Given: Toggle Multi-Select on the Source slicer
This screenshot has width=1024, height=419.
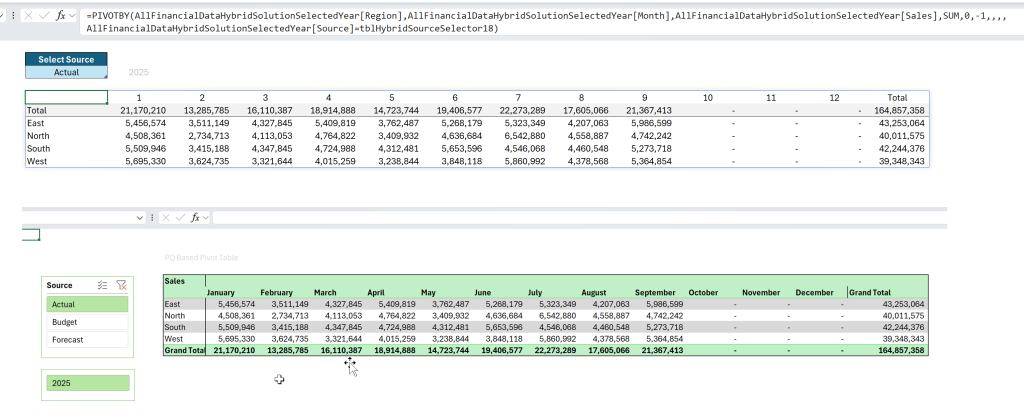Looking at the screenshot, I should pyautogui.click(x=102, y=285).
